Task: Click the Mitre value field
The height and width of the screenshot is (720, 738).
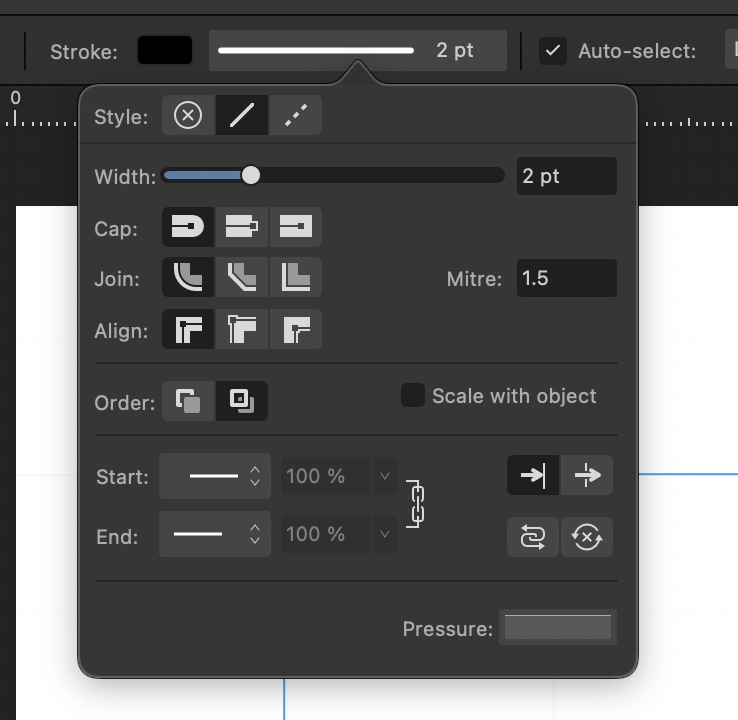Action: (567, 278)
